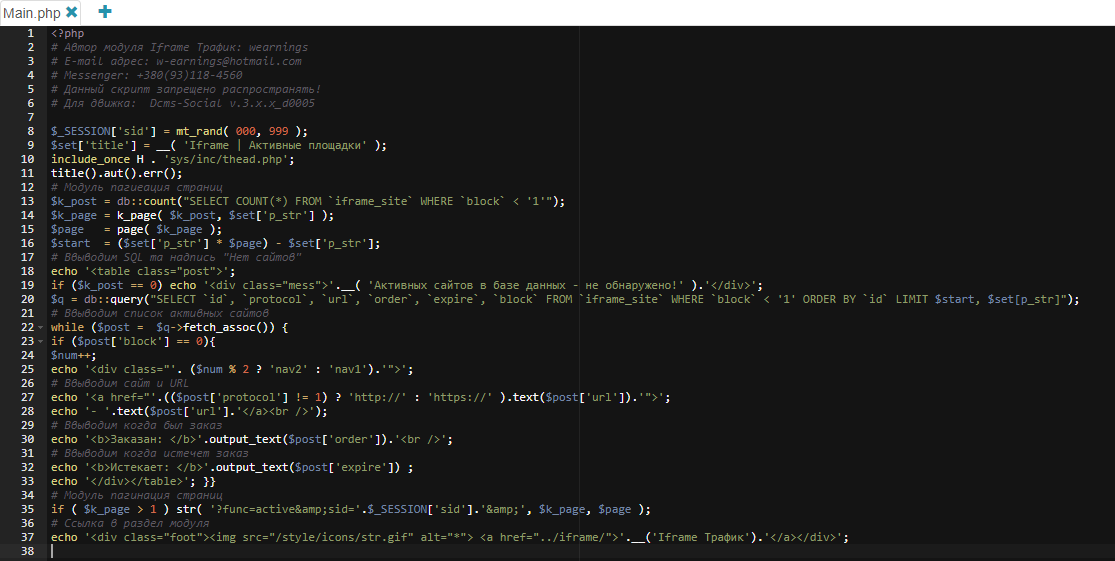Switch to the Main.php tab

coord(32,13)
